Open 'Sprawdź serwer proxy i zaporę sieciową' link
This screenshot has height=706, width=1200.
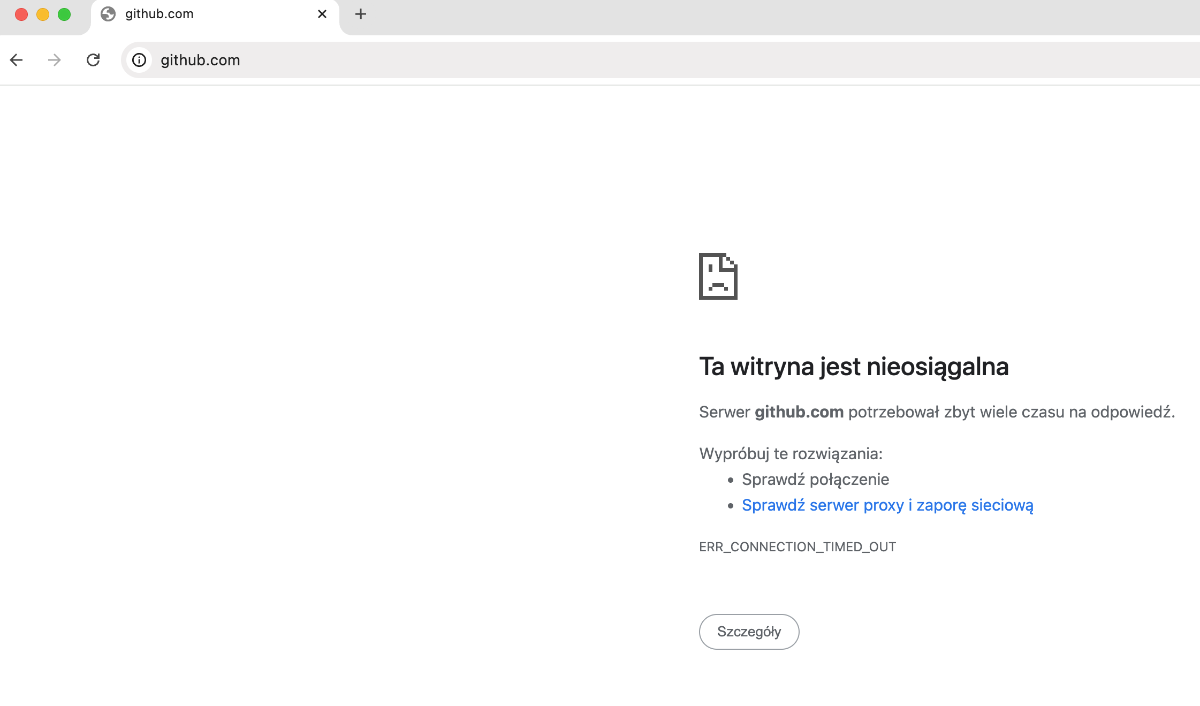click(887, 505)
